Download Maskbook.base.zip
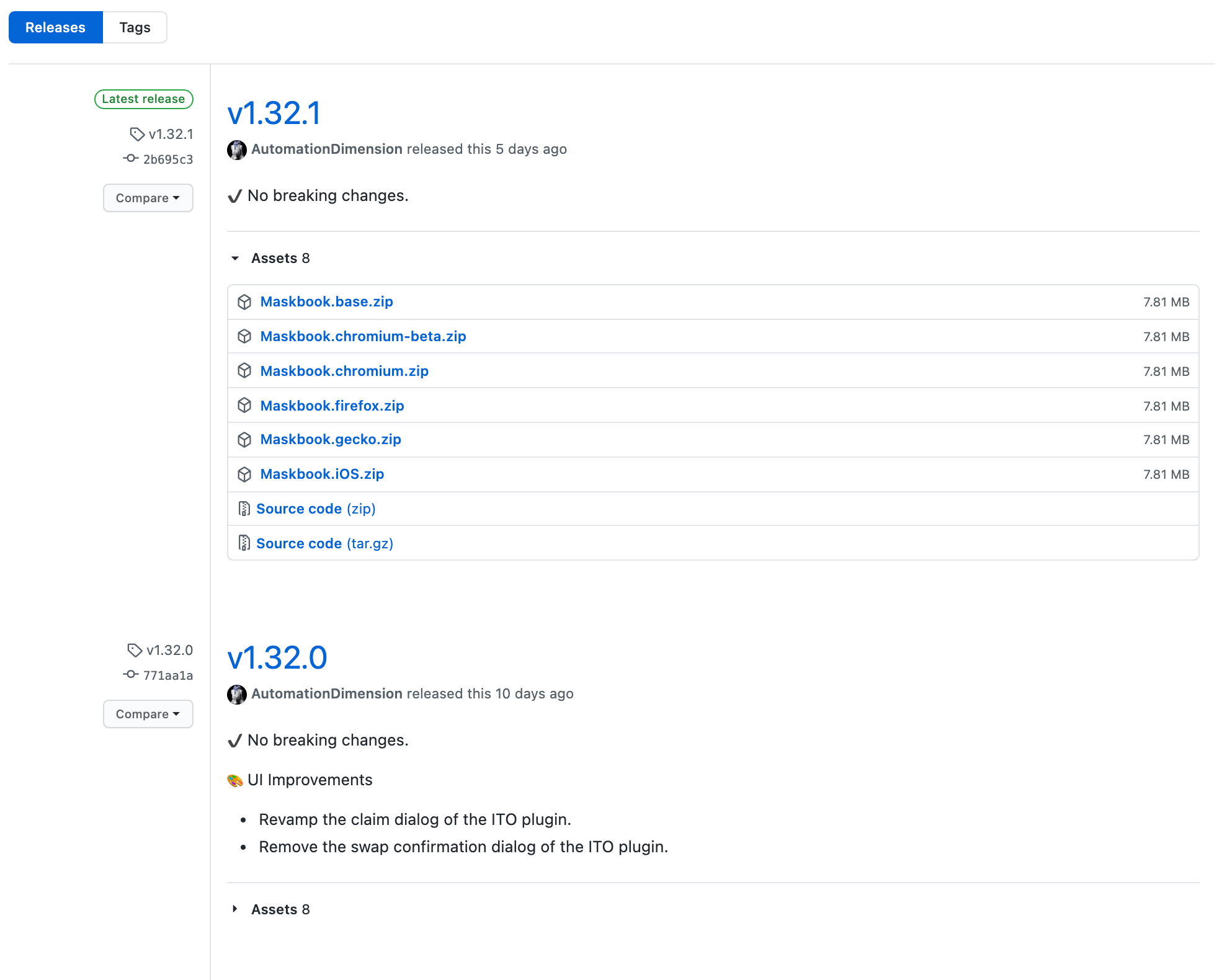 (x=327, y=302)
